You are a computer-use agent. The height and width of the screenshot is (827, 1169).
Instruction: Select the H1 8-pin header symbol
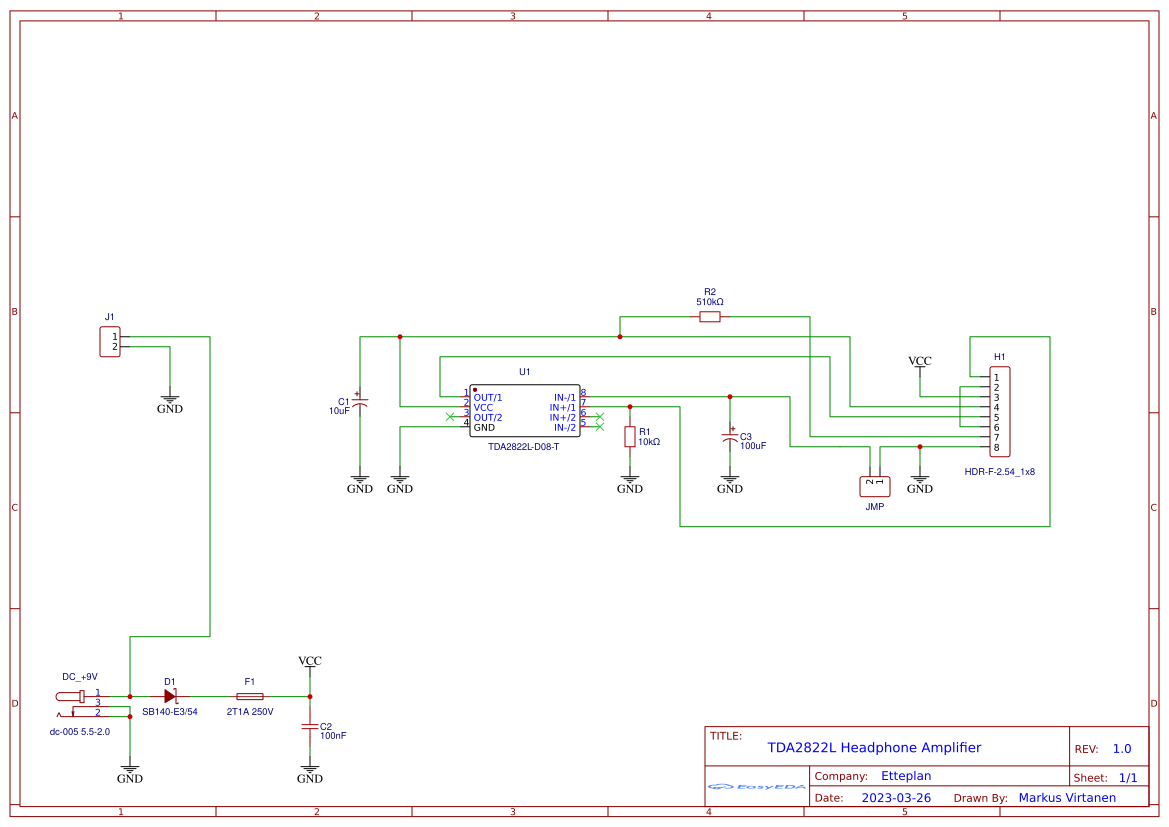[1000, 412]
